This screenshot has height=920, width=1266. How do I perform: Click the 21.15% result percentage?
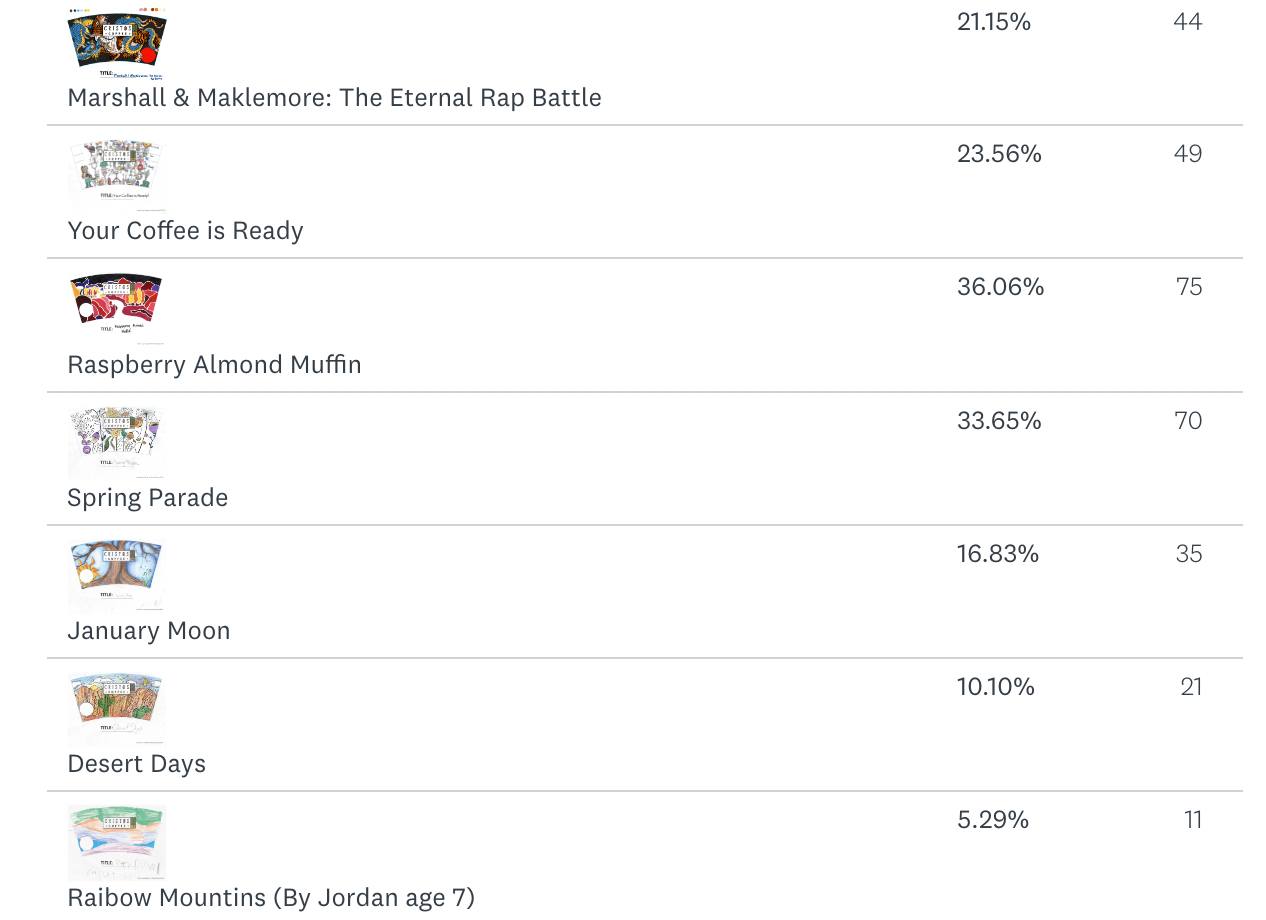(994, 22)
